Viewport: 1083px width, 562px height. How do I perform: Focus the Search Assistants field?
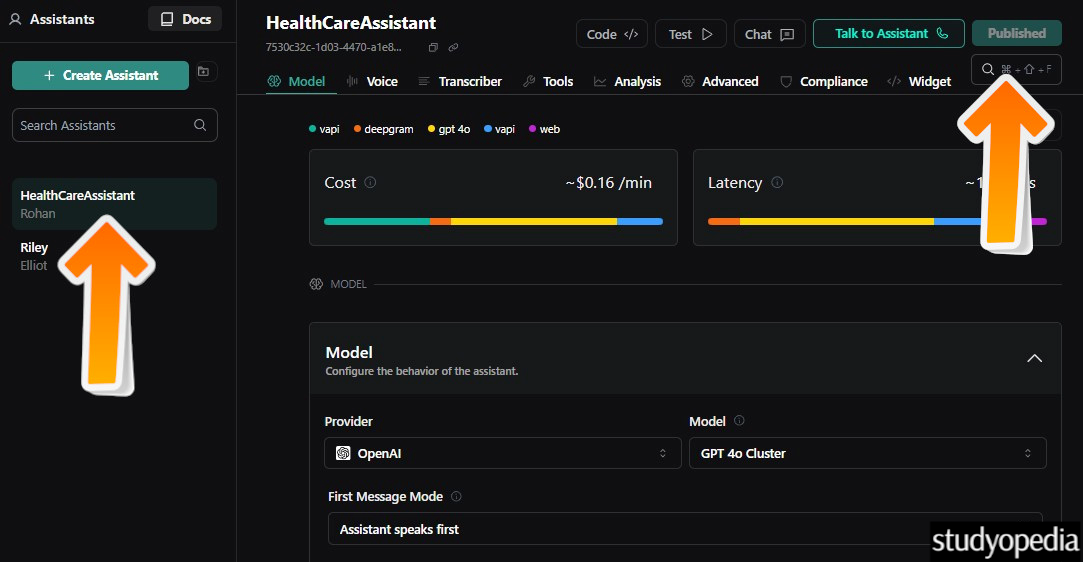[x=115, y=125]
